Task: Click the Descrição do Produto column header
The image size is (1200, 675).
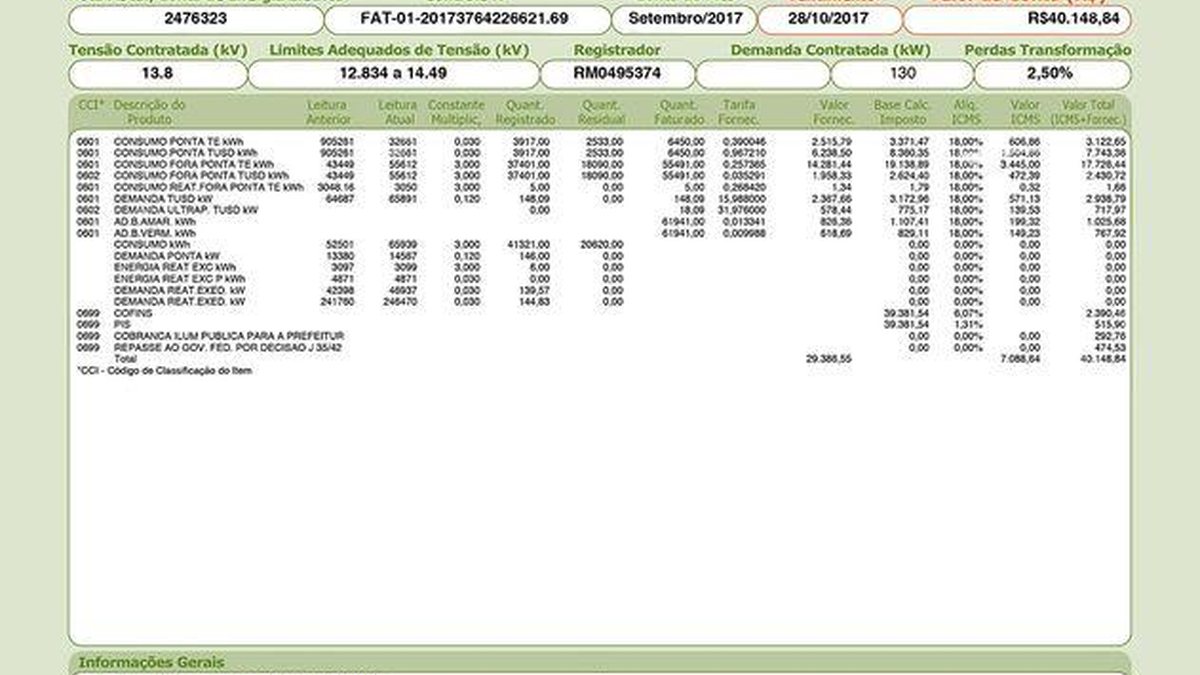Action: 149,111
